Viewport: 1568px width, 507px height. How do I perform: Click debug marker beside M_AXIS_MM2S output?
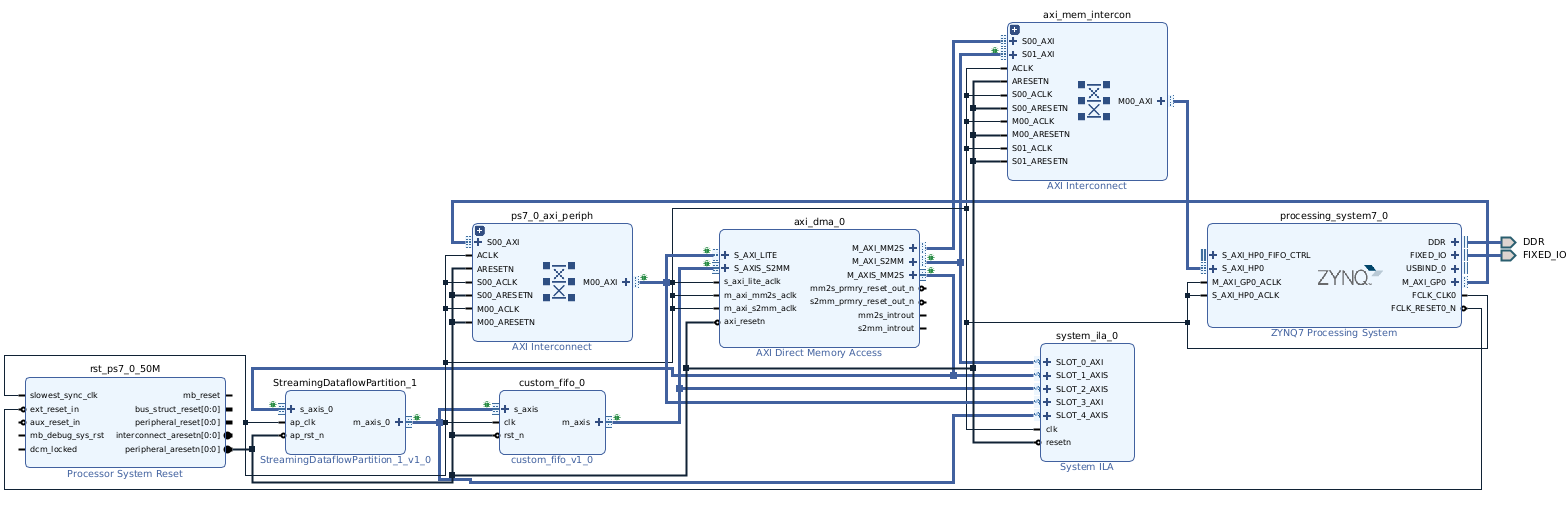(x=931, y=271)
